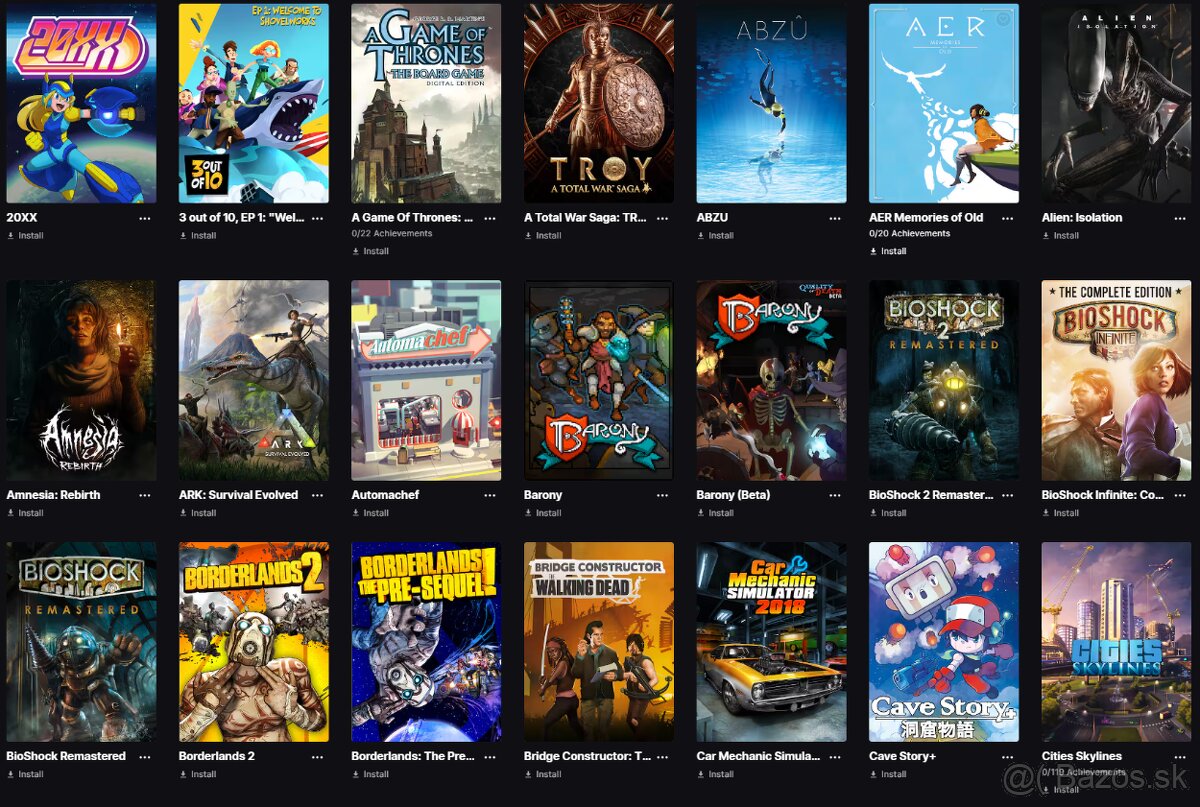Open the options menu for Car Mechanic Simulator 2018

(836, 756)
